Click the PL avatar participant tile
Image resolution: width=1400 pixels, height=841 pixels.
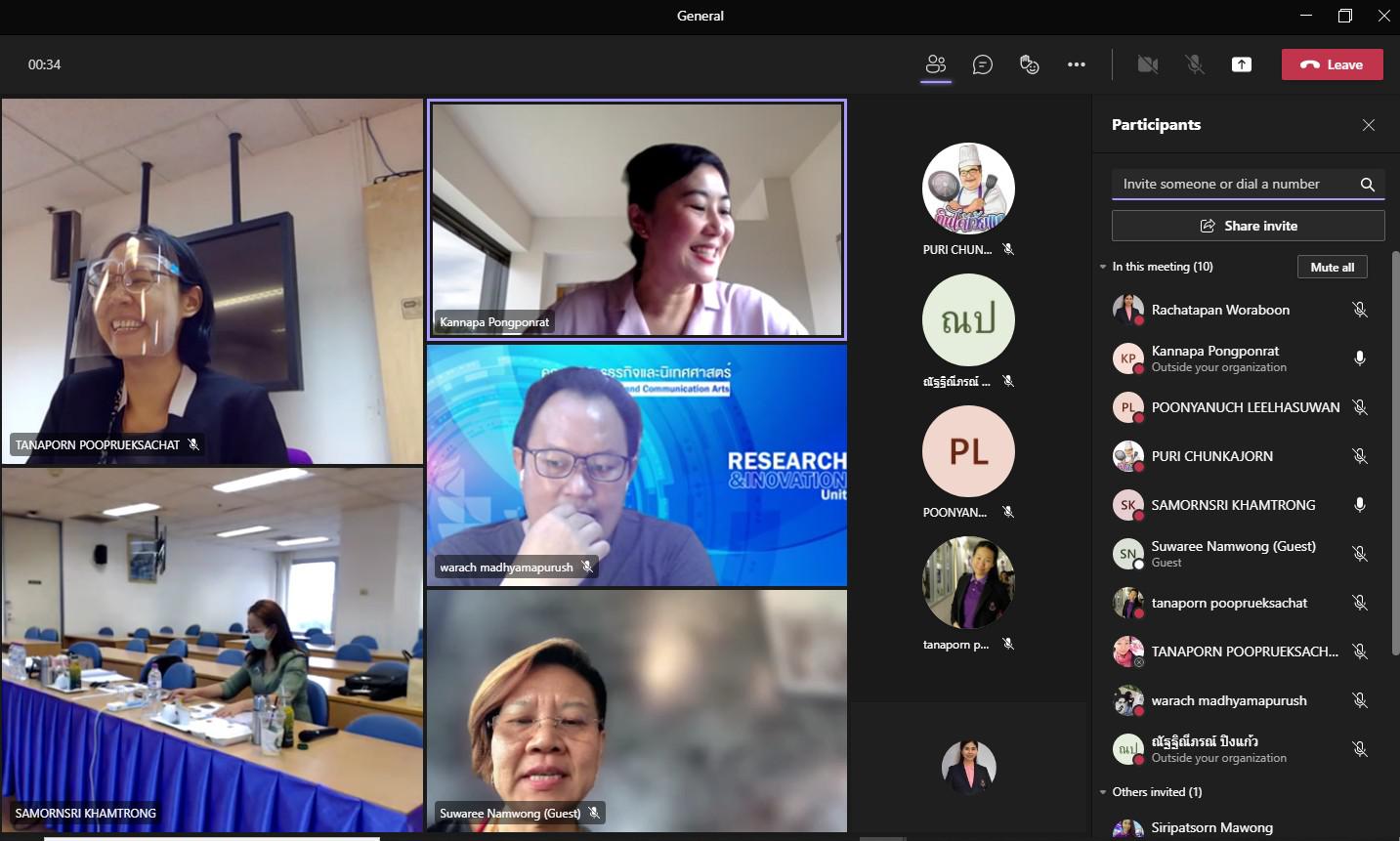coord(968,451)
